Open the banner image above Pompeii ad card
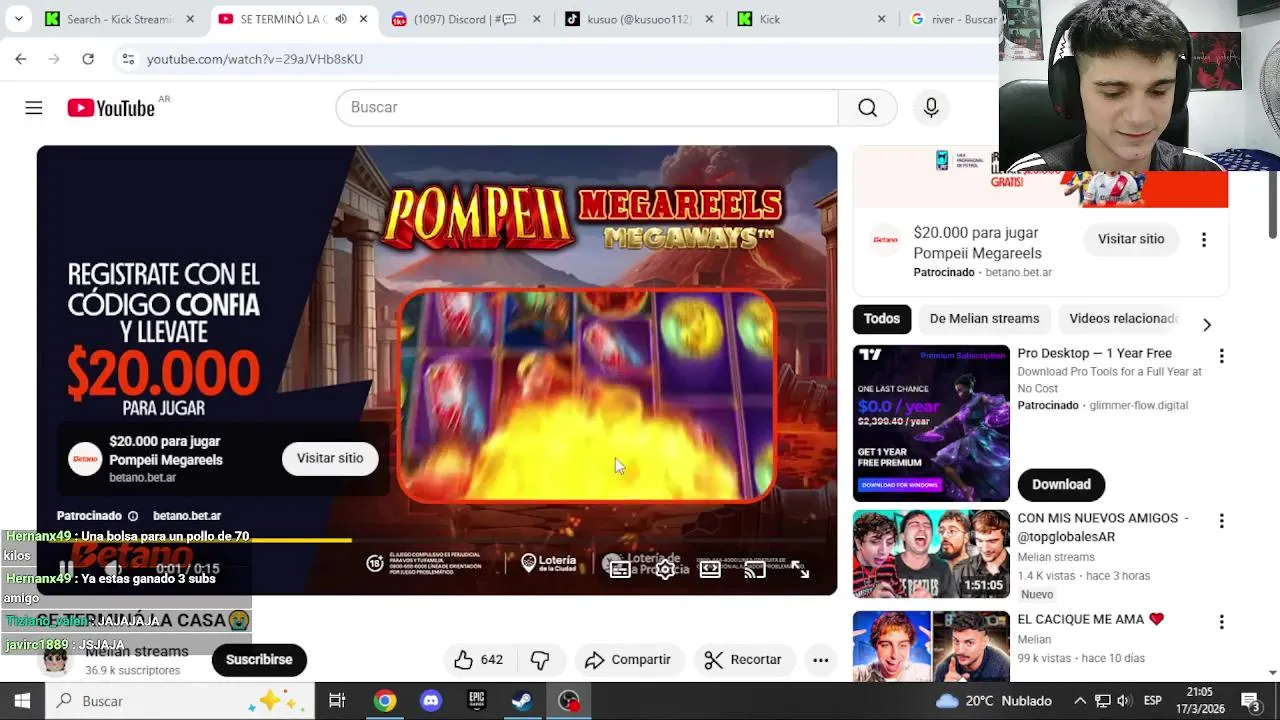Viewport: 1280px width, 720px height. click(1040, 177)
